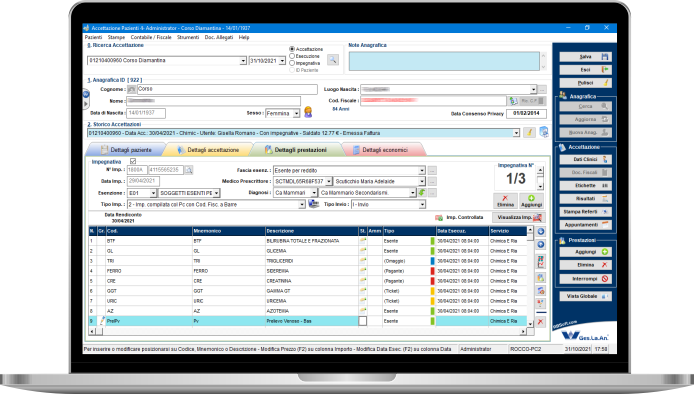Open Contabile / Fiscale menu
This screenshot has width=694, height=394.
pyautogui.click(x=151, y=38)
